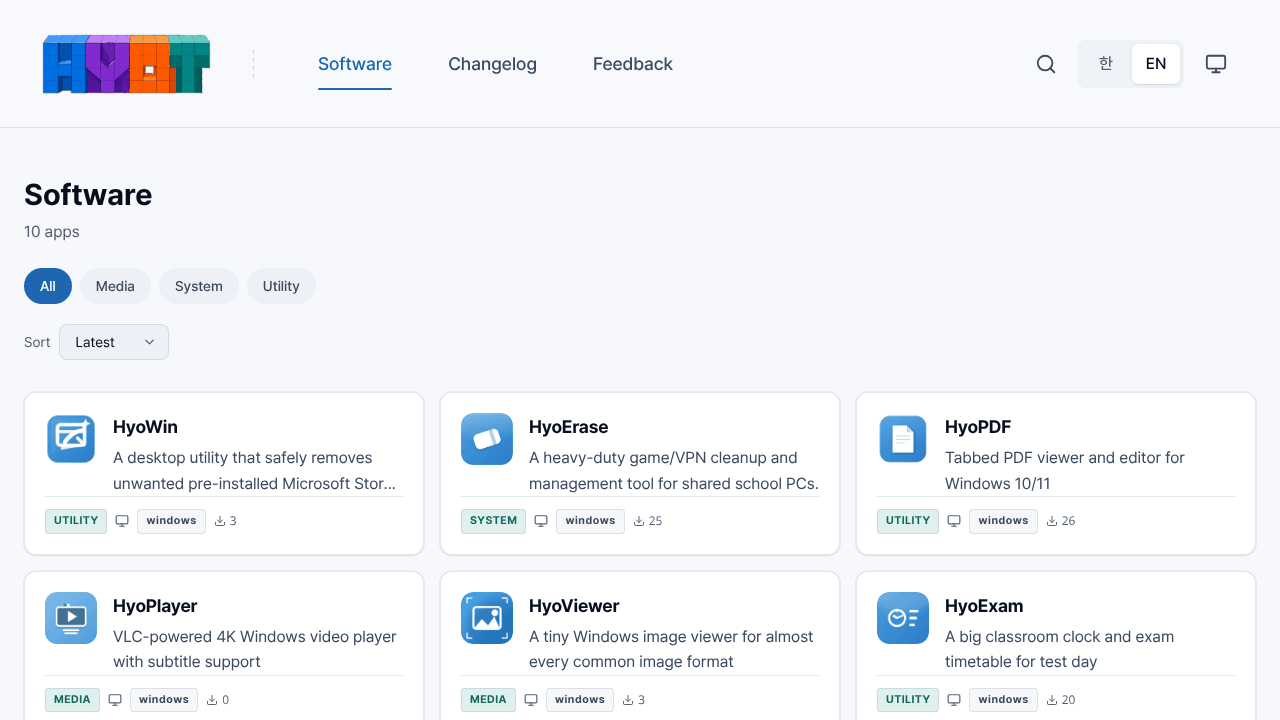The image size is (1280, 720).
Task: Click the HyoPDF document icon
Action: point(903,439)
